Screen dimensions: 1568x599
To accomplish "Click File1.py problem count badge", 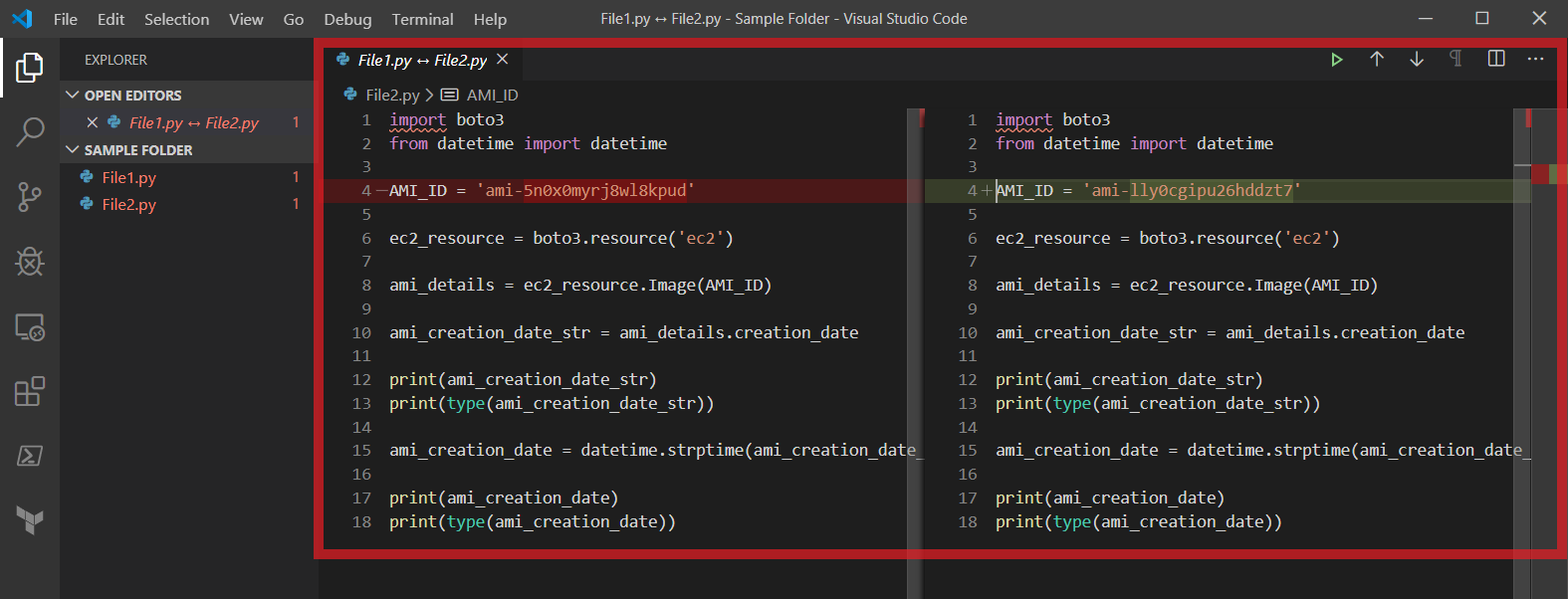I will click(x=296, y=177).
